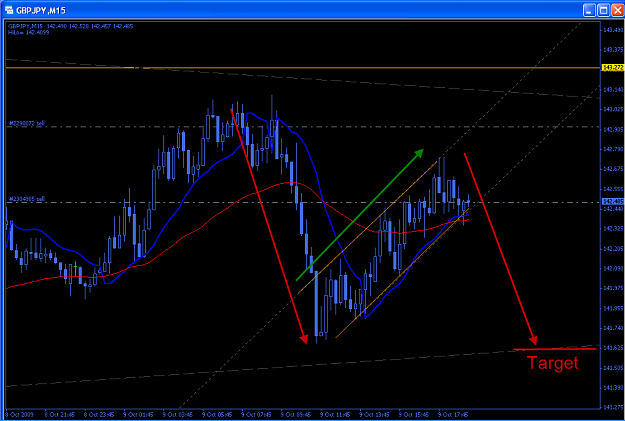
Task: Click the 143.140 price scale label
Action: point(613,90)
